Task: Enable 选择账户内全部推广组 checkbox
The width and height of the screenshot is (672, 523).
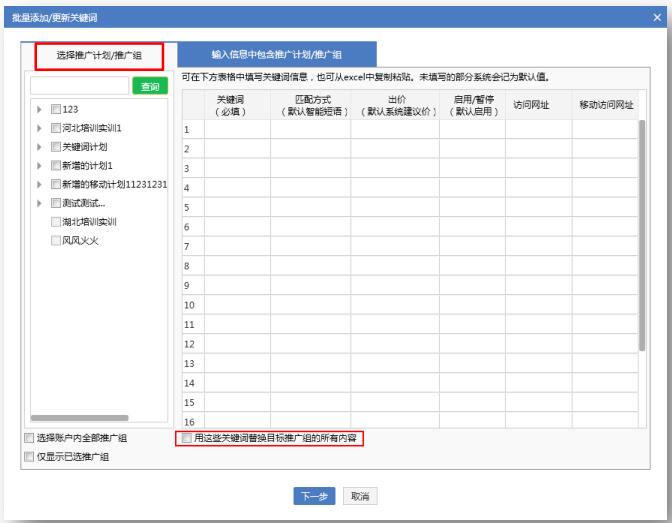Action: point(28,438)
